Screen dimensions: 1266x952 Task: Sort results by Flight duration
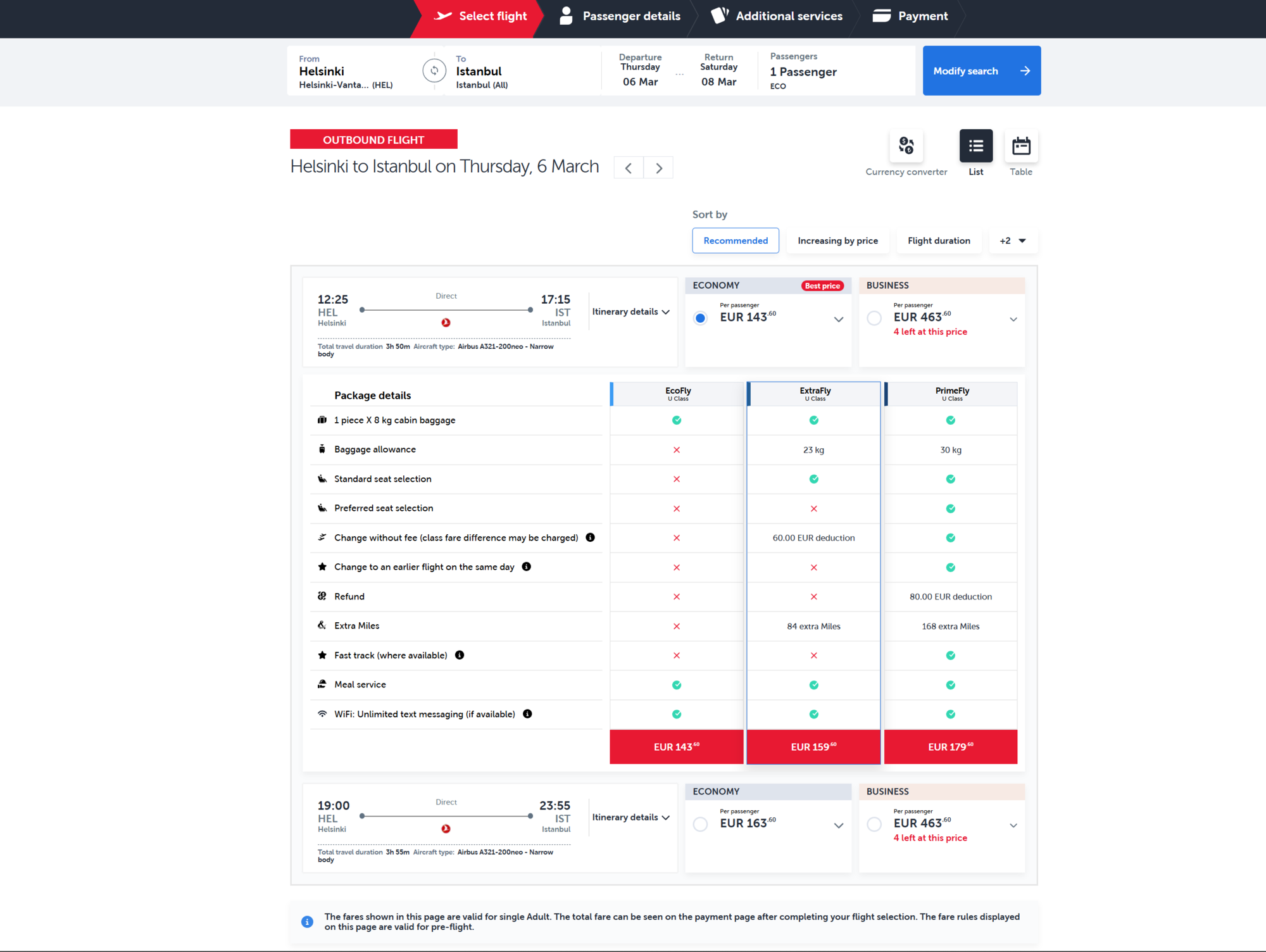(x=938, y=241)
